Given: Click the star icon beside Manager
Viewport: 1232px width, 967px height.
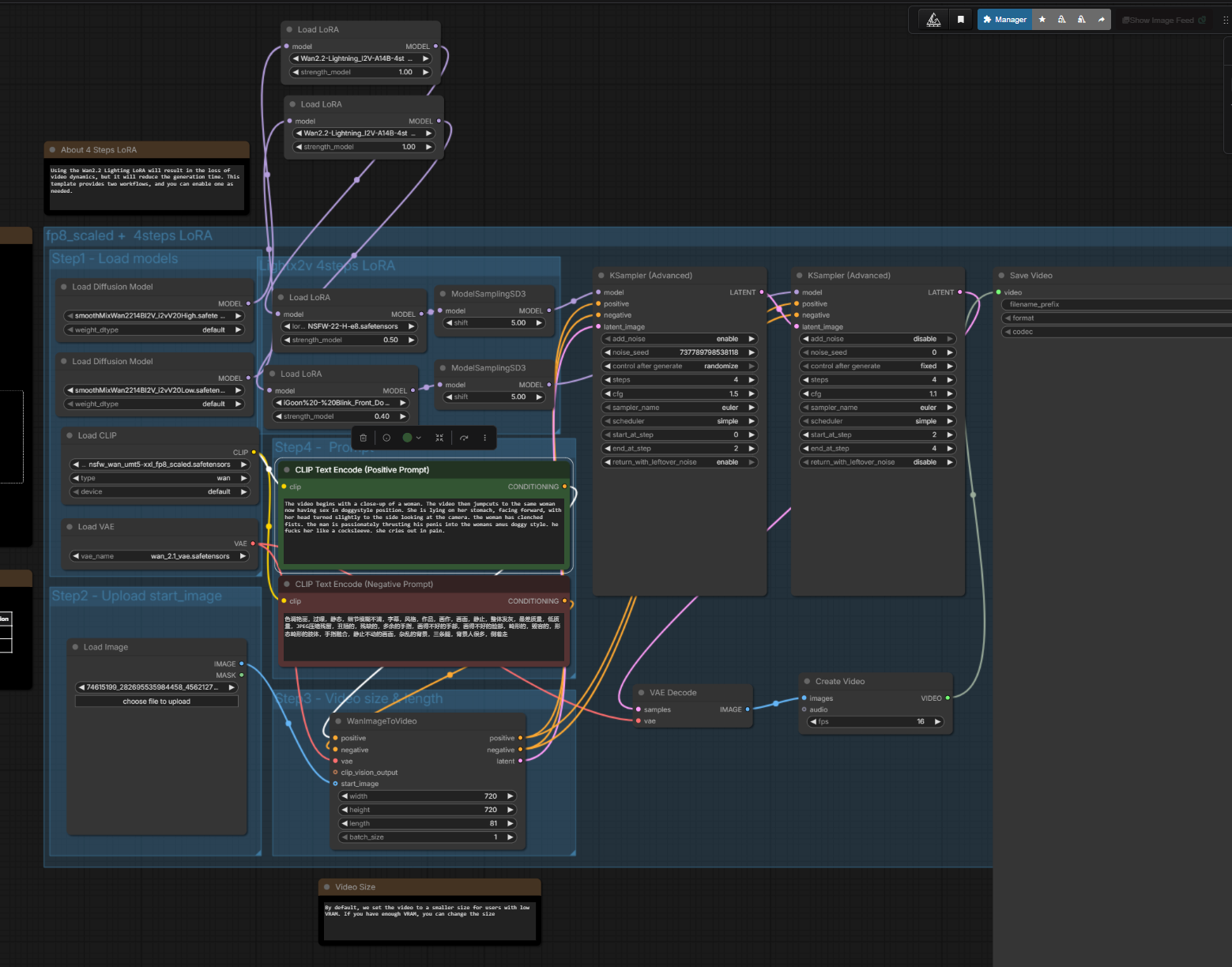Looking at the screenshot, I should [x=1042, y=20].
